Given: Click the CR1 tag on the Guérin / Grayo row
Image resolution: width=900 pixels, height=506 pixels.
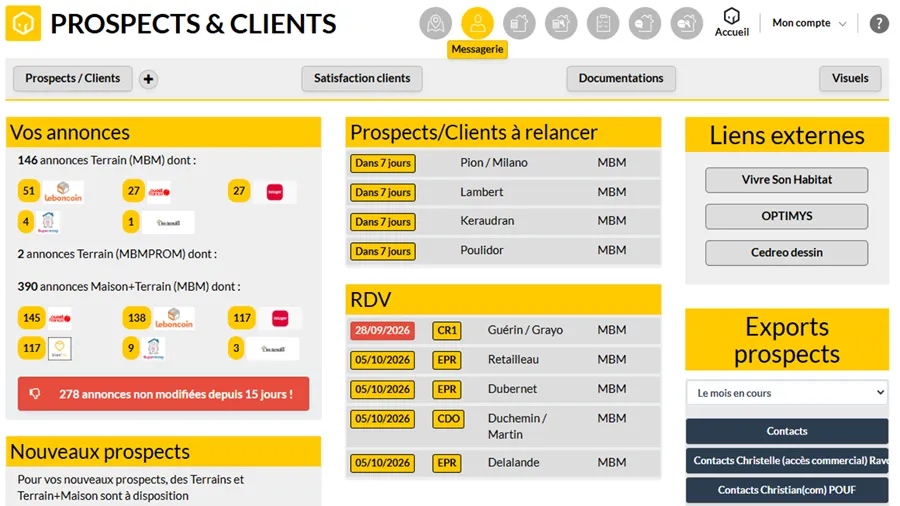Looking at the screenshot, I should (x=447, y=330).
